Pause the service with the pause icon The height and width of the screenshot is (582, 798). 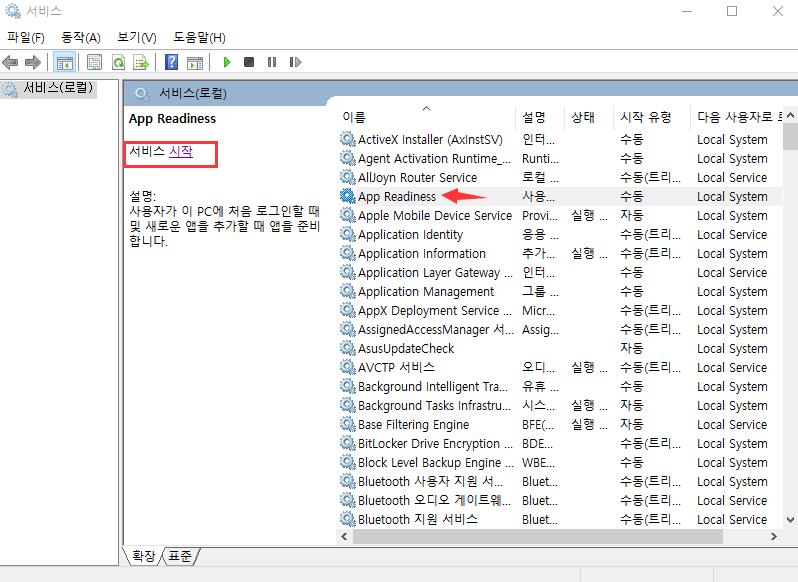[272, 62]
